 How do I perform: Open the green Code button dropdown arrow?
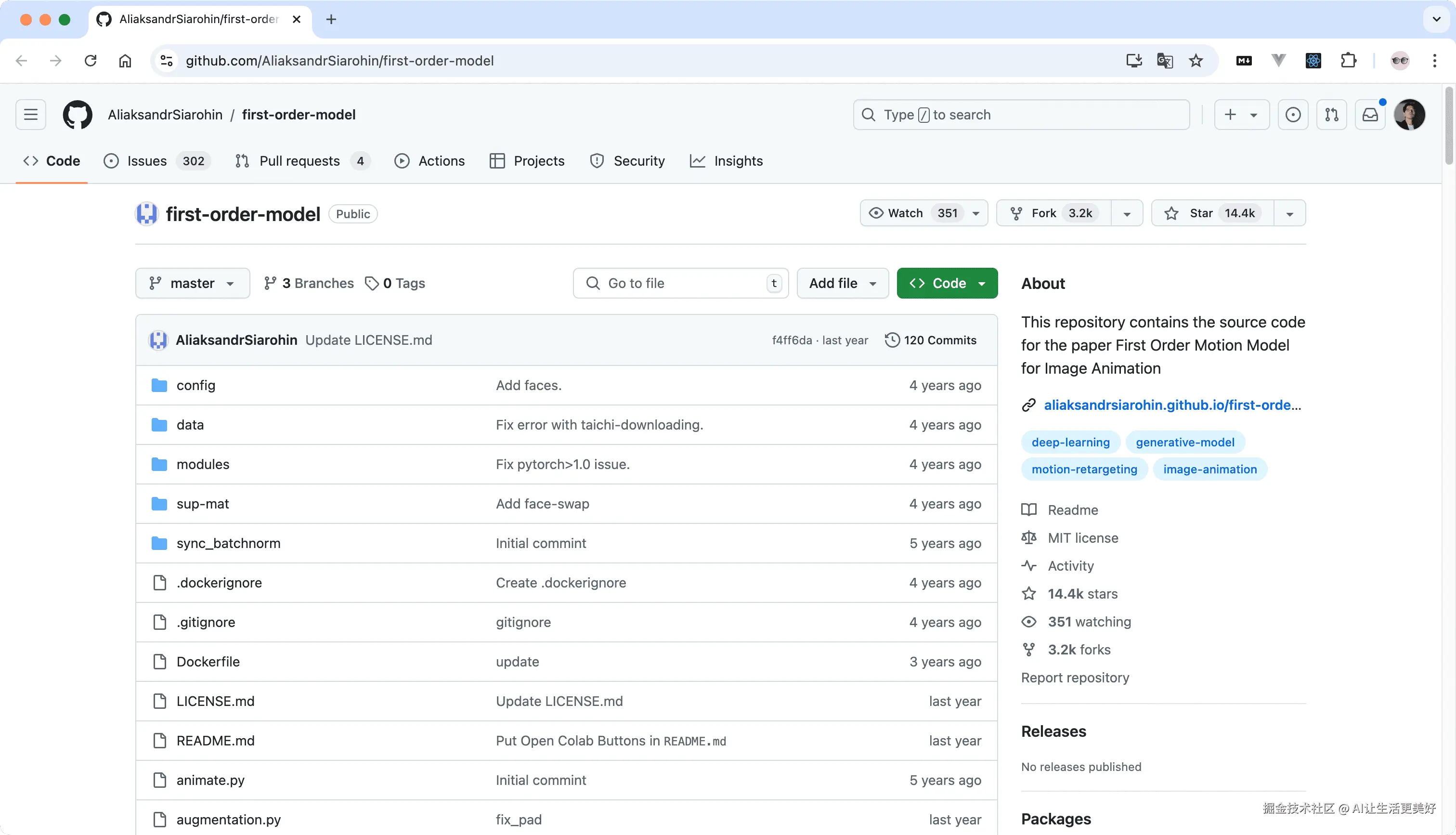coord(983,283)
